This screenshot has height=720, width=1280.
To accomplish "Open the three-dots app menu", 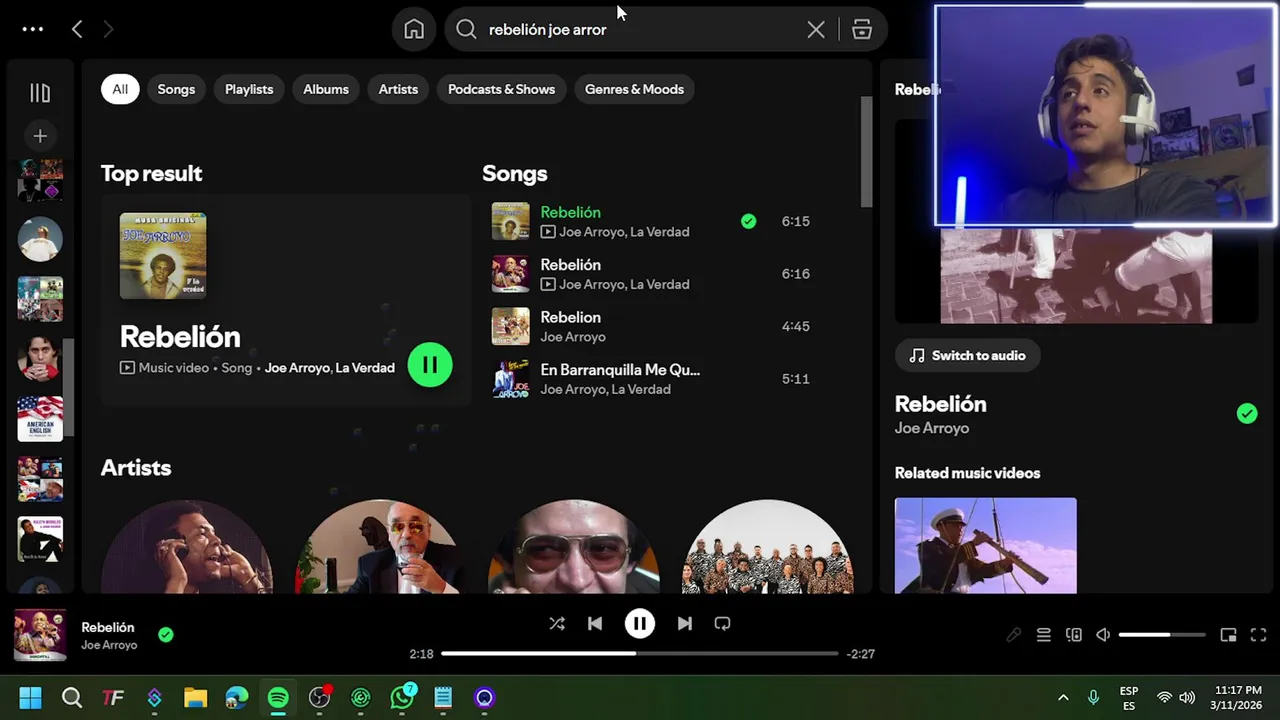I will click(x=33, y=29).
